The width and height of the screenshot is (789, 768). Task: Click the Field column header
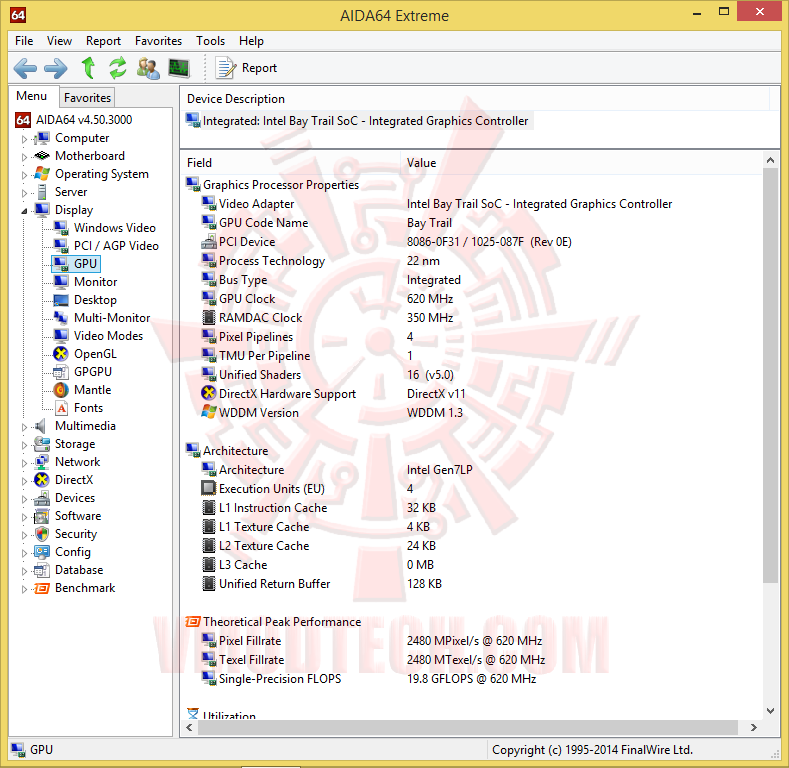(291, 163)
